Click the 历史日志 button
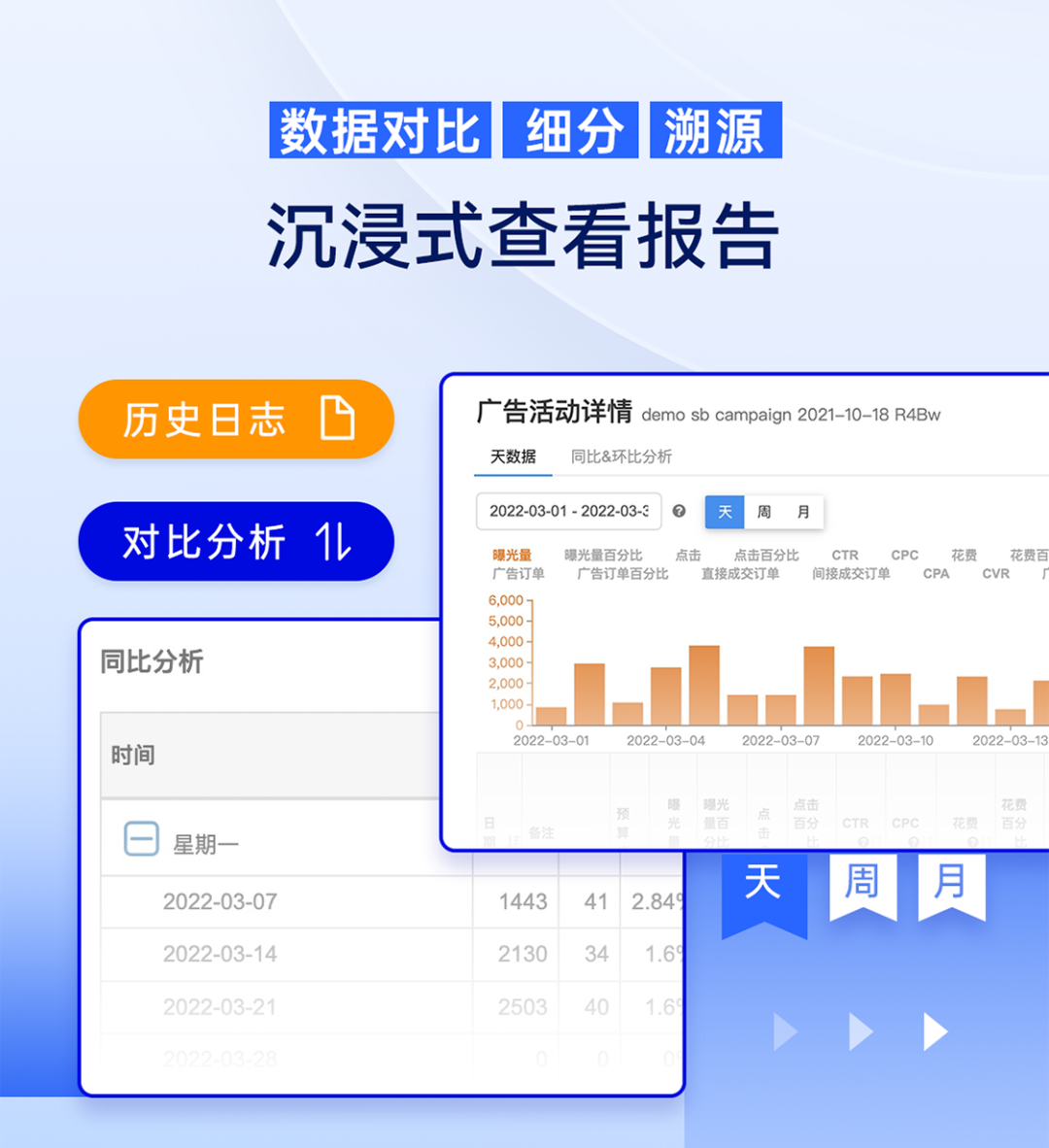Viewport: 1049px width, 1148px height. pos(236,419)
